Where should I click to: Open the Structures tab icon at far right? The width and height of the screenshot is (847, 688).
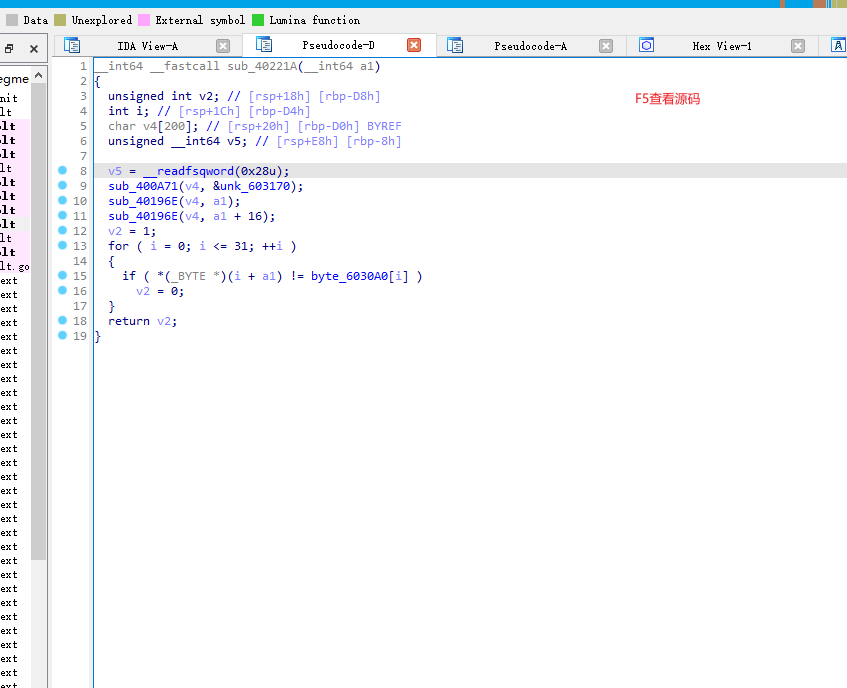(x=838, y=45)
